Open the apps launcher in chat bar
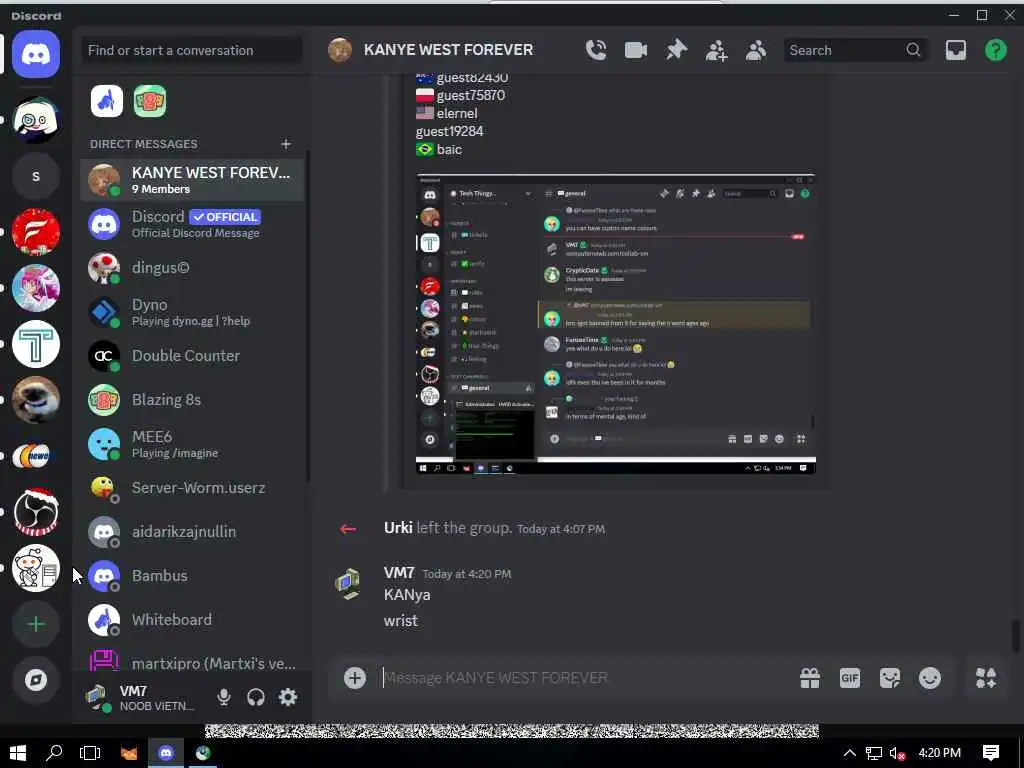 click(985, 678)
